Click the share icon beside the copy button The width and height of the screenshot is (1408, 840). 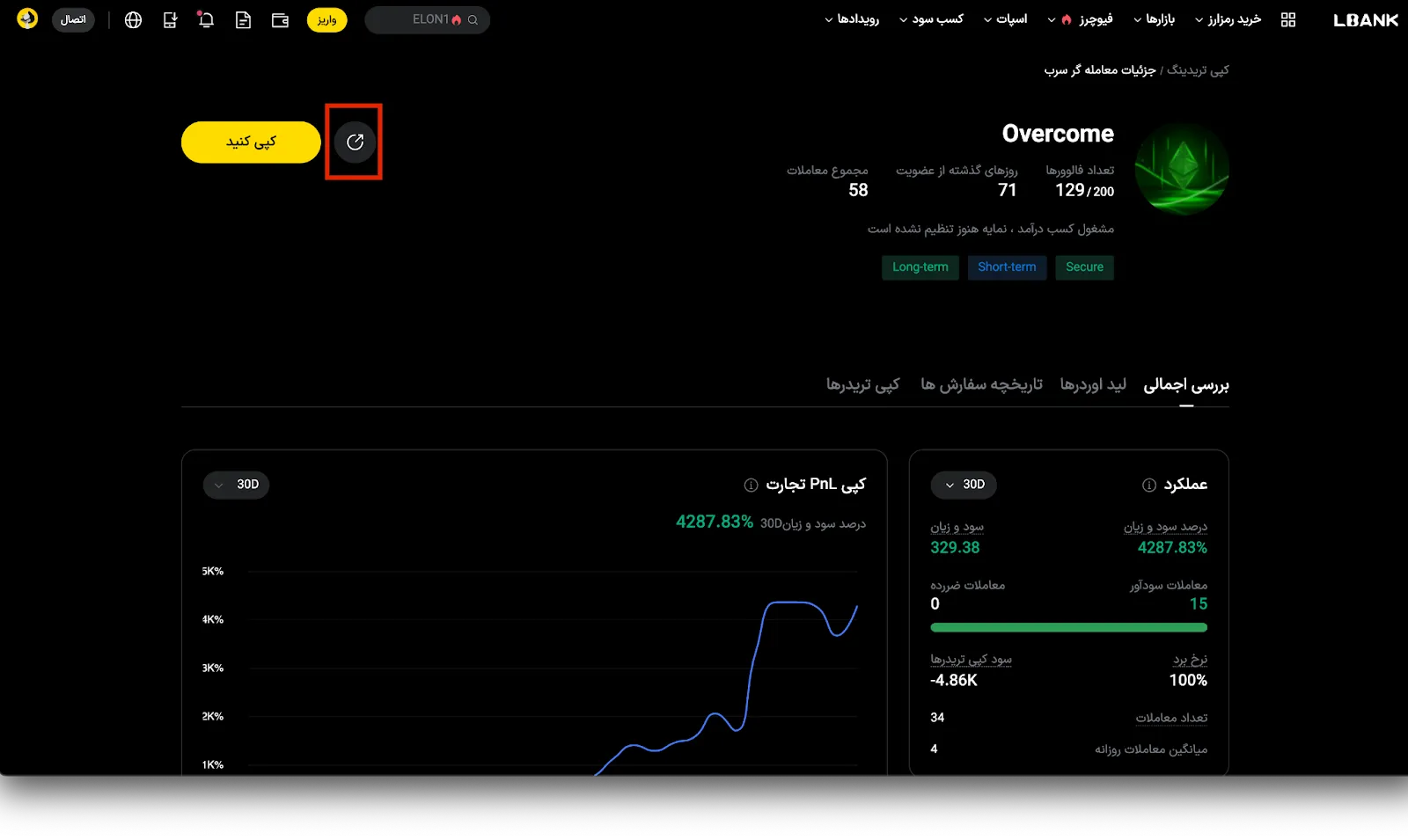(x=355, y=142)
